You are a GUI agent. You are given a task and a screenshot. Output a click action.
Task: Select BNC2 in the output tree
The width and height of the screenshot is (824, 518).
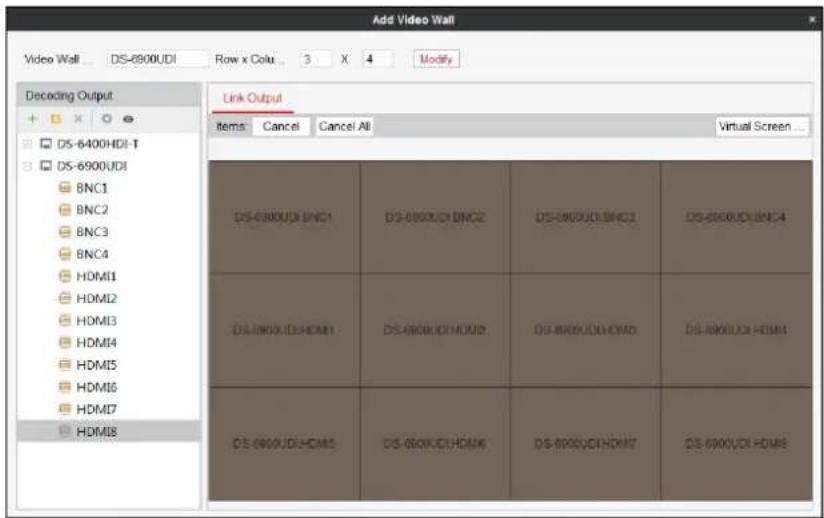point(92,210)
